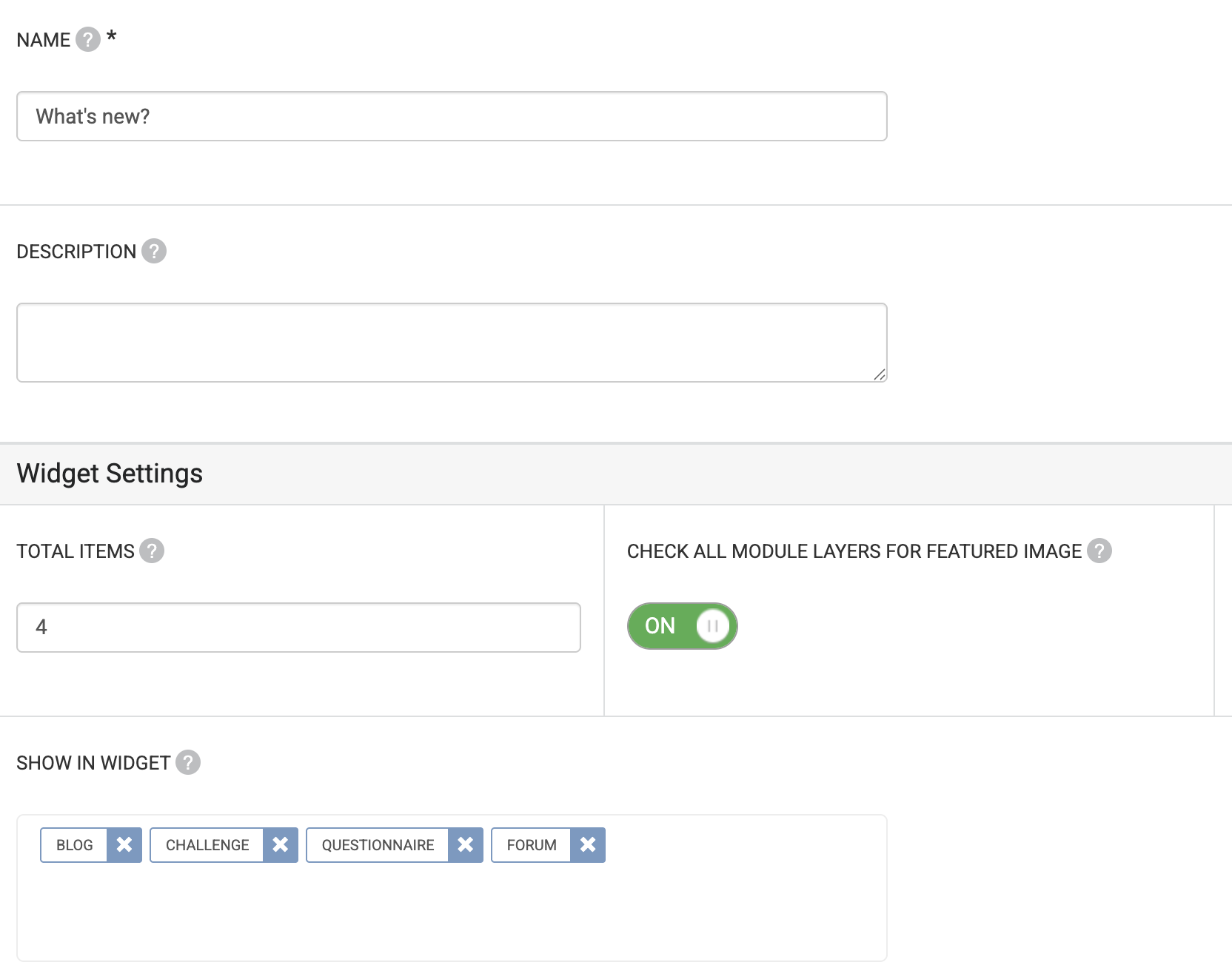Viewport: 1232px width, 962px height.
Task: Toggle off featured image module layers switch
Action: point(682,626)
